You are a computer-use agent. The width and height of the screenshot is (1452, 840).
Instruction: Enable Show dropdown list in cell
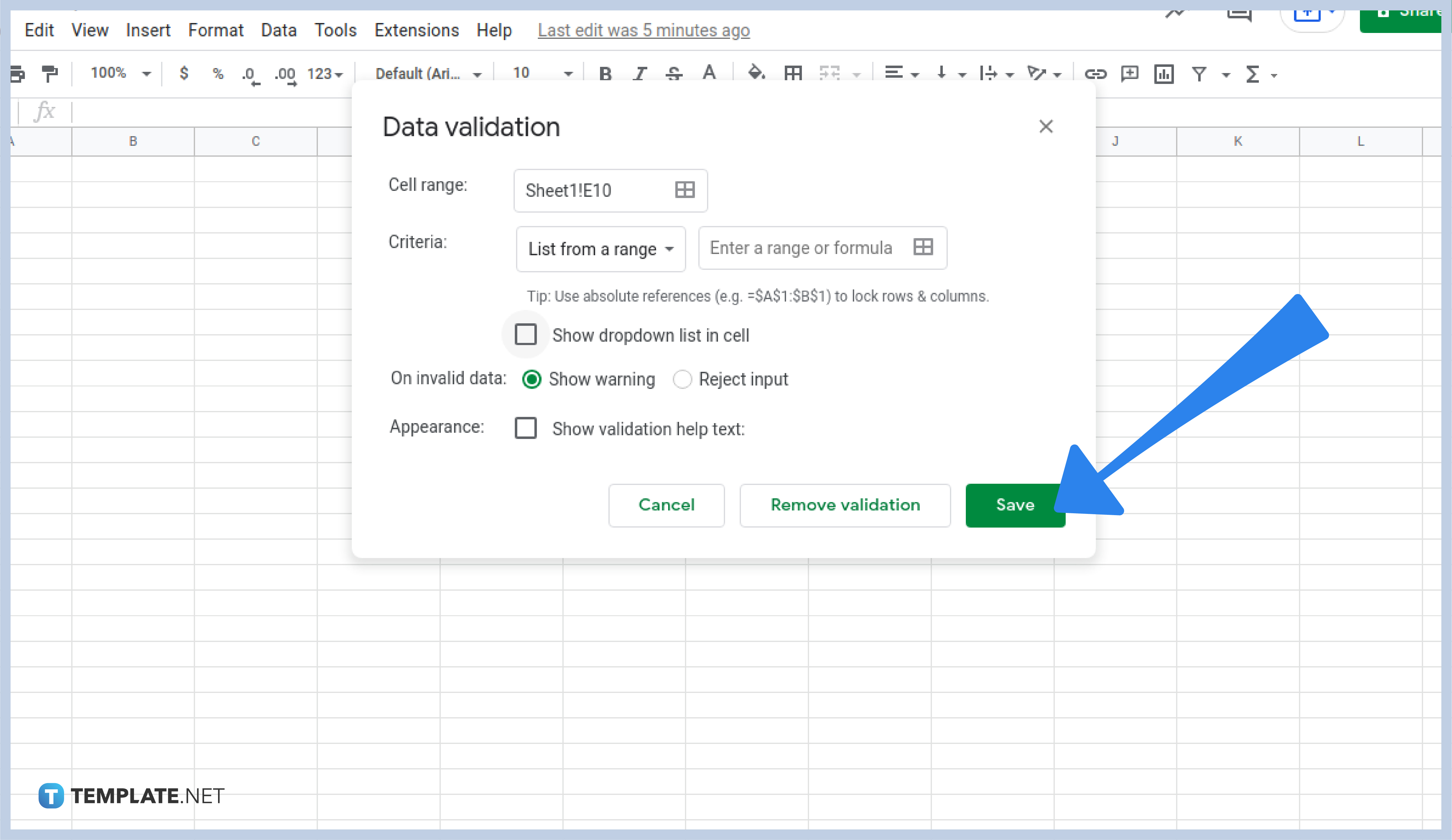(525, 335)
